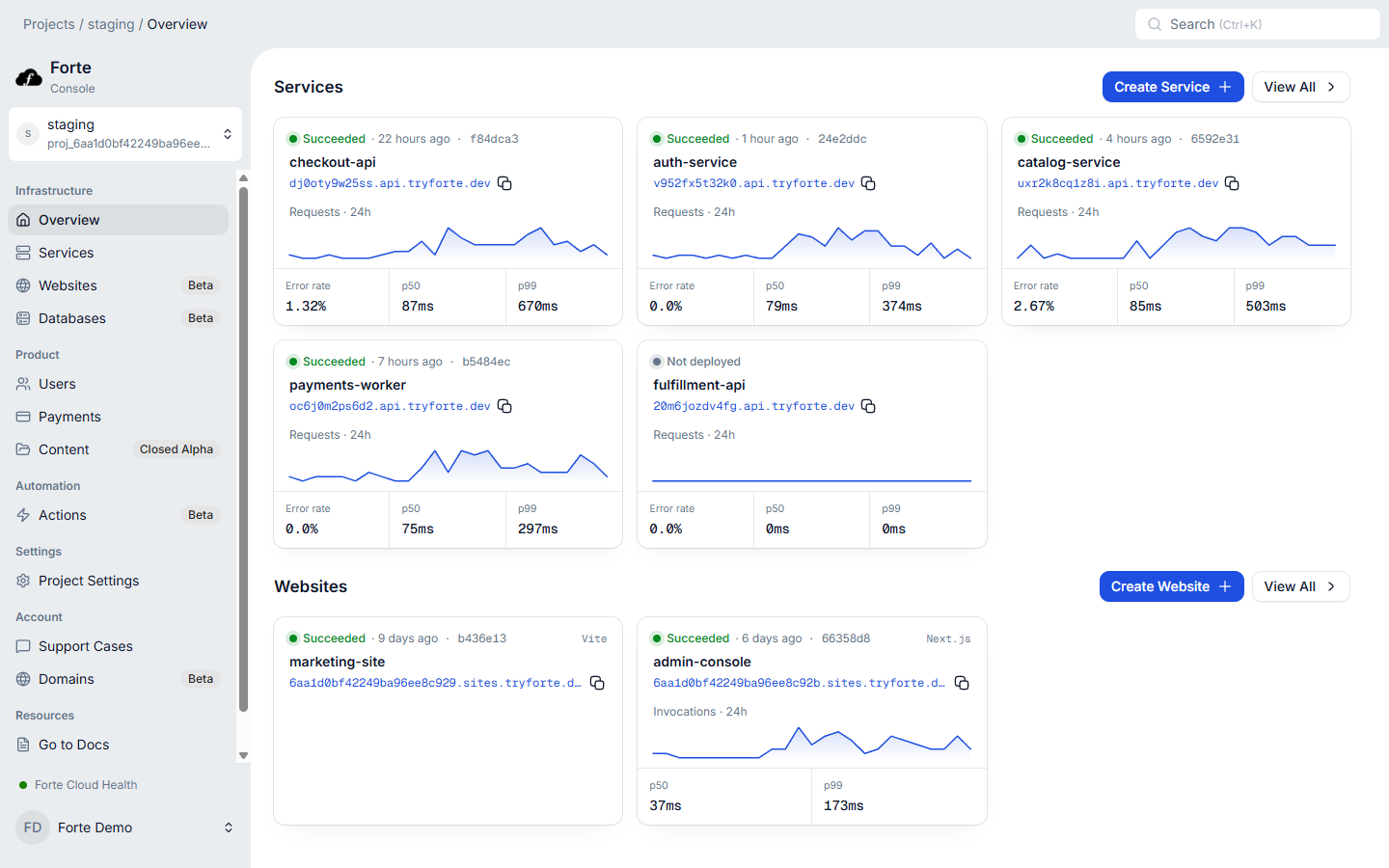Click the sidebar scroll down arrow
The image size is (1389, 868).
click(243, 756)
